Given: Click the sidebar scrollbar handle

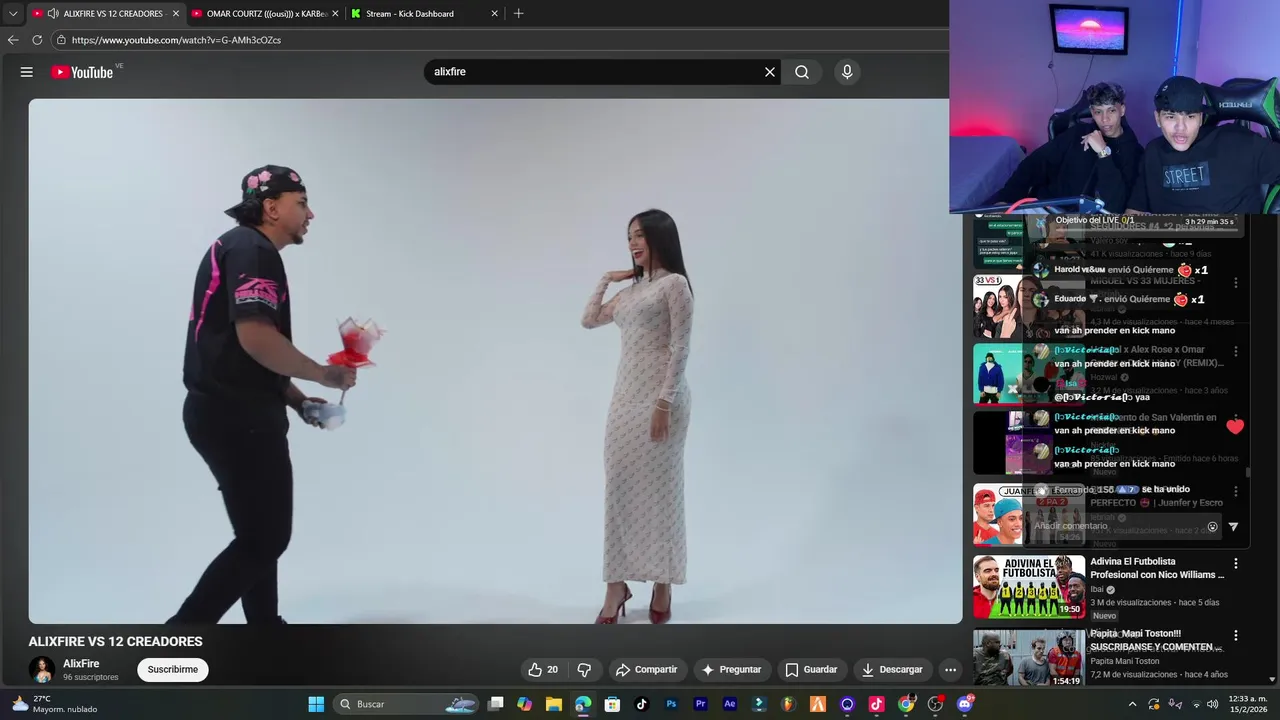Looking at the screenshot, I should 1247,472.
